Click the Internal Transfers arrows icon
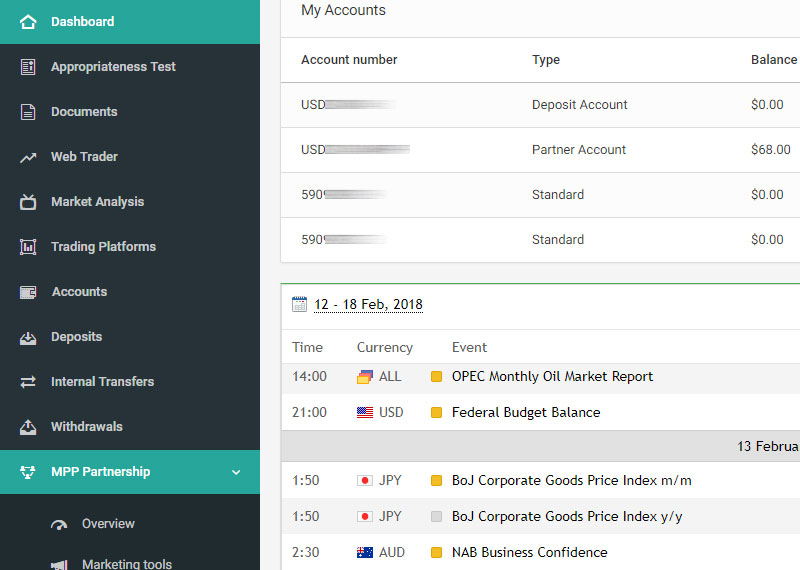The width and height of the screenshot is (800, 570). pyautogui.click(x=28, y=382)
